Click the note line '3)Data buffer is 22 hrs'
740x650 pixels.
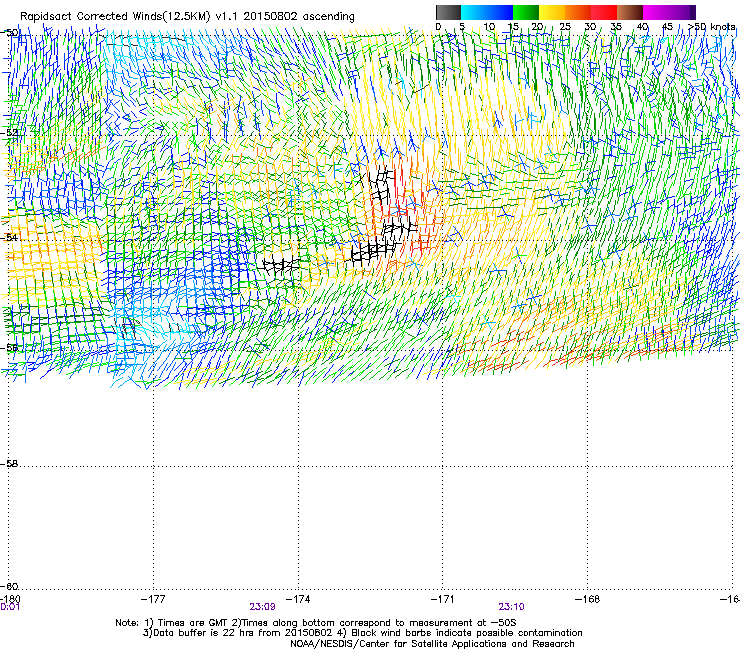coord(362,633)
